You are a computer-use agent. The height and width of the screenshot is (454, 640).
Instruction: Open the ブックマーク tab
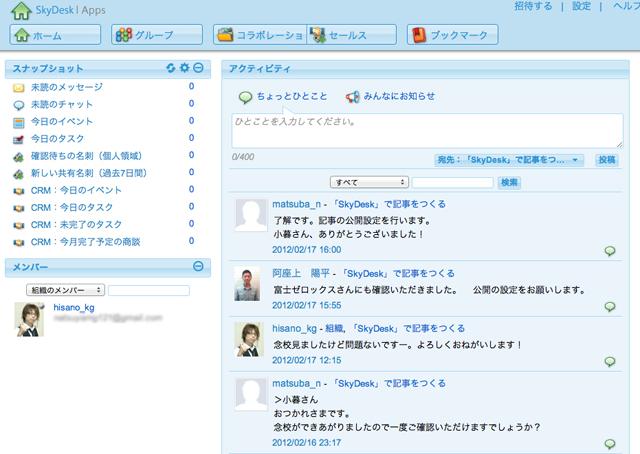click(452, 35)
